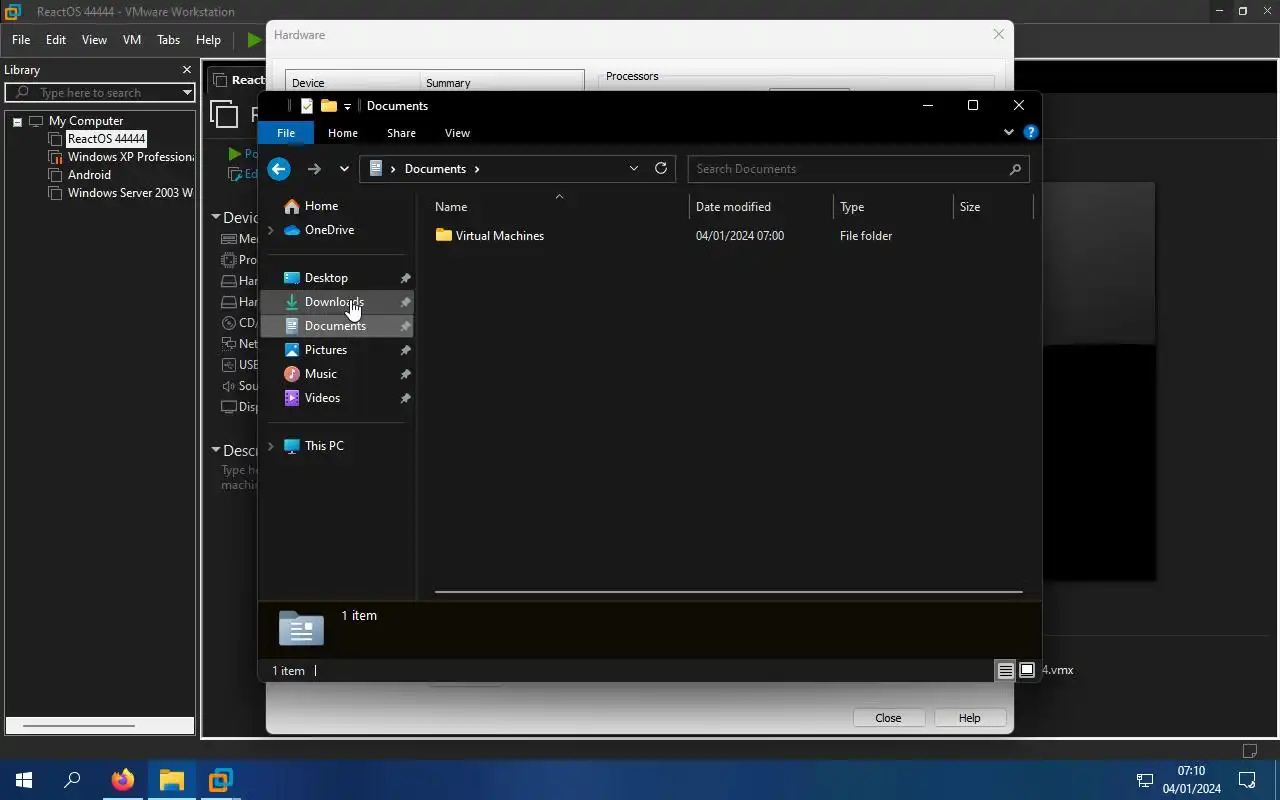Switch to the View ribbon tab
Screen dimensions: 1280x800
click(x=457, y=133)
